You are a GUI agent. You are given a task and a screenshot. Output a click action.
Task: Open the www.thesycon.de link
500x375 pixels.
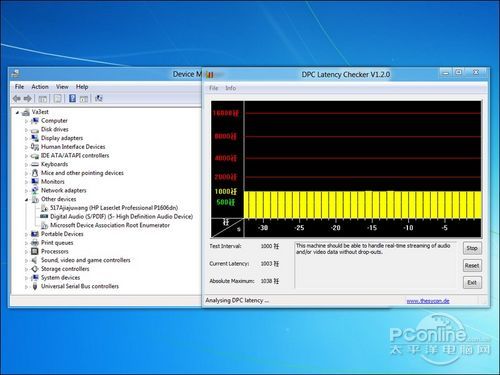tap(428, 301)
